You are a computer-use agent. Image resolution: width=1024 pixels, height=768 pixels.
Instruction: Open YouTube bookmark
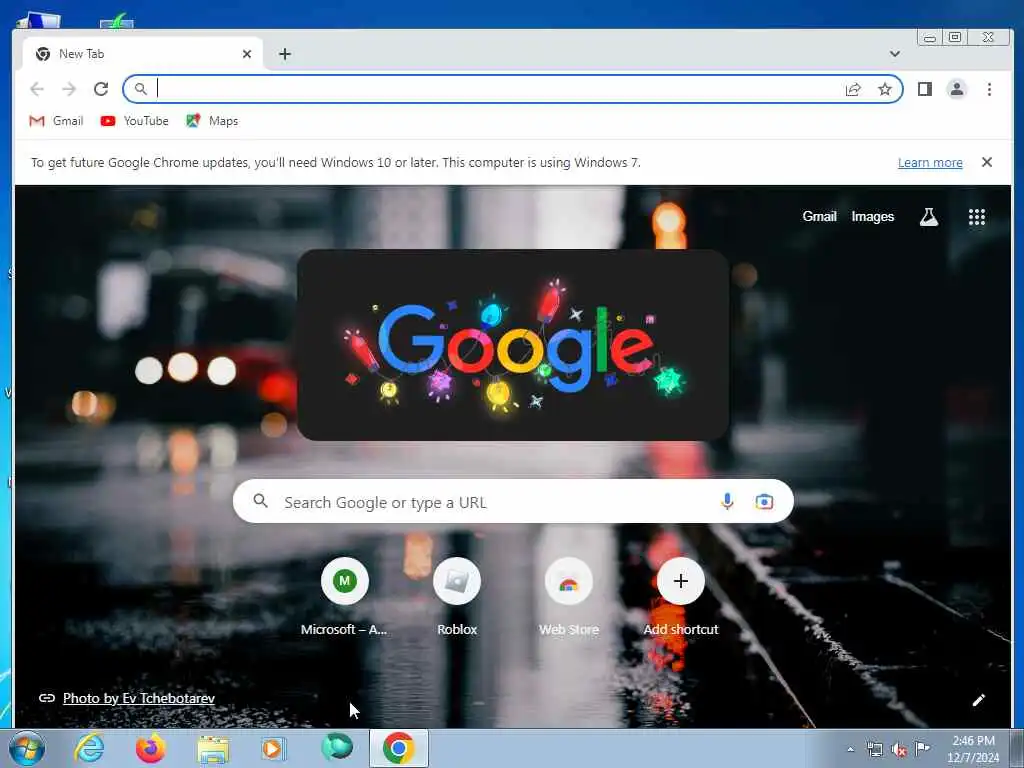pos(135,121)
